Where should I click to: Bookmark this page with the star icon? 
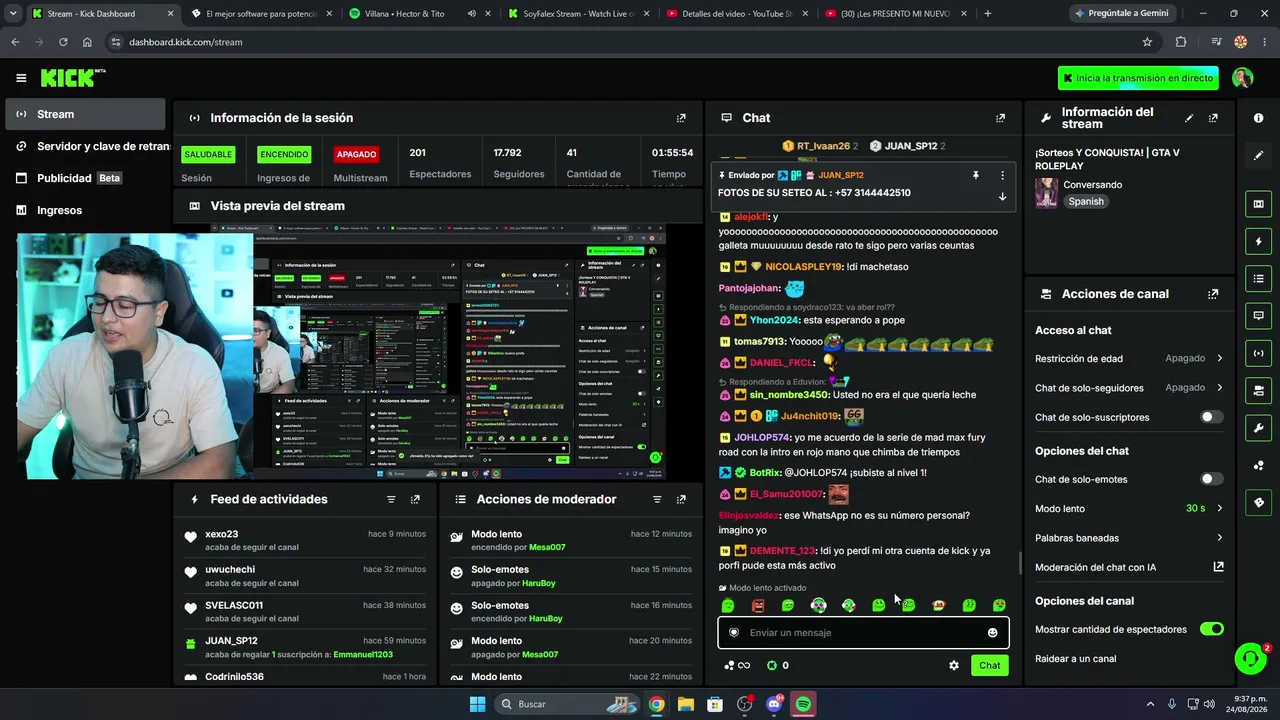coord(1147,42)
